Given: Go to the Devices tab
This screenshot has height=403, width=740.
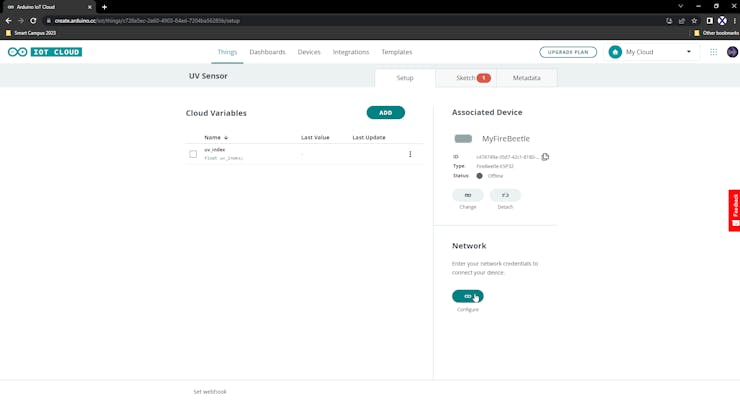Looking at the screenshot, I should [309, 52].
